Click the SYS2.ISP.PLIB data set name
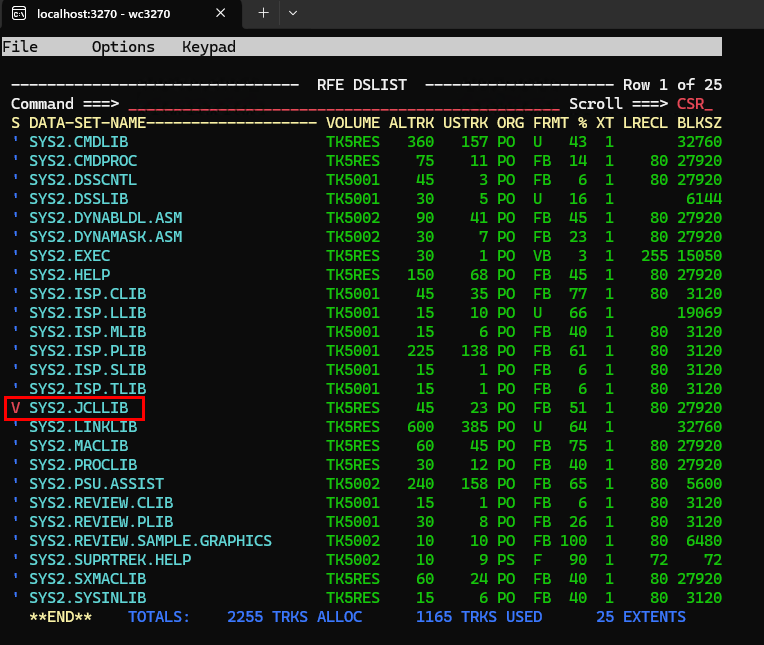Image resolution: width=764 pixels, height=645 pixels. point(88,351)
